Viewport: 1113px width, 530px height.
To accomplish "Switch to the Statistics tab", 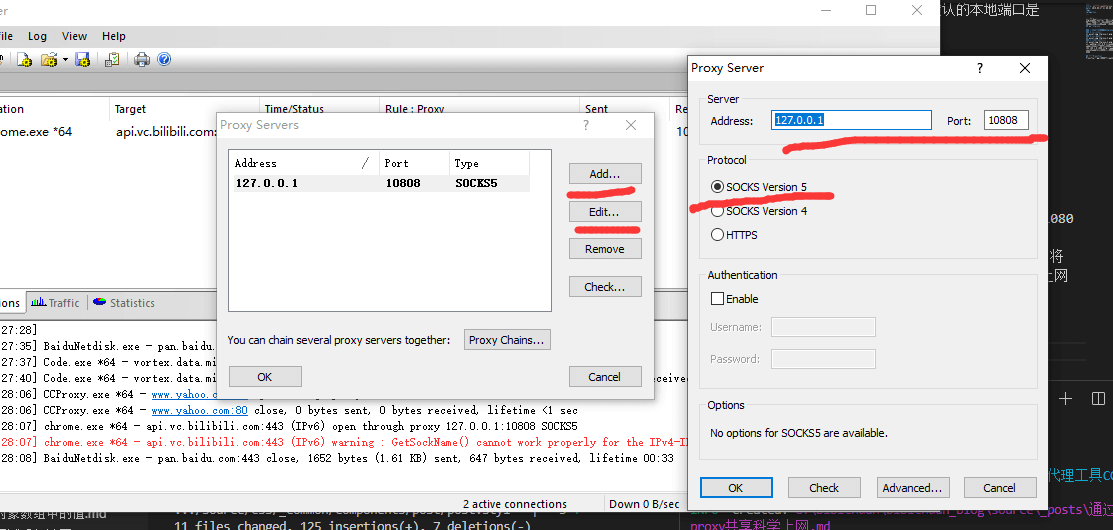I will [x=124, y=302].
